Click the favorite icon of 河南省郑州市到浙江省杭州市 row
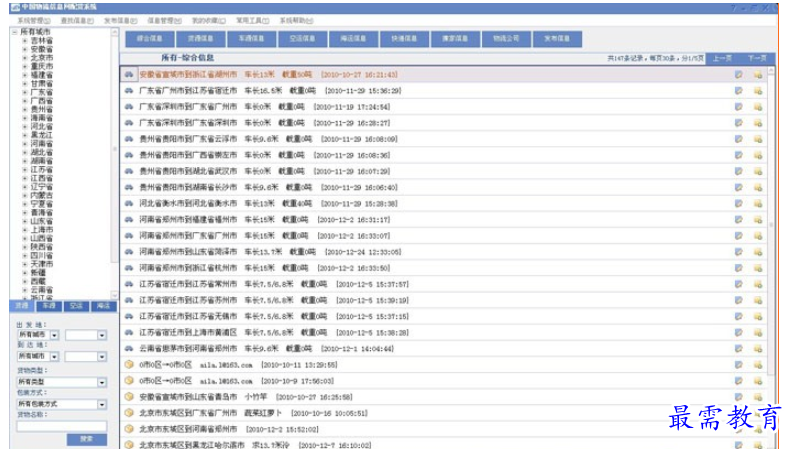 (758, 268)
